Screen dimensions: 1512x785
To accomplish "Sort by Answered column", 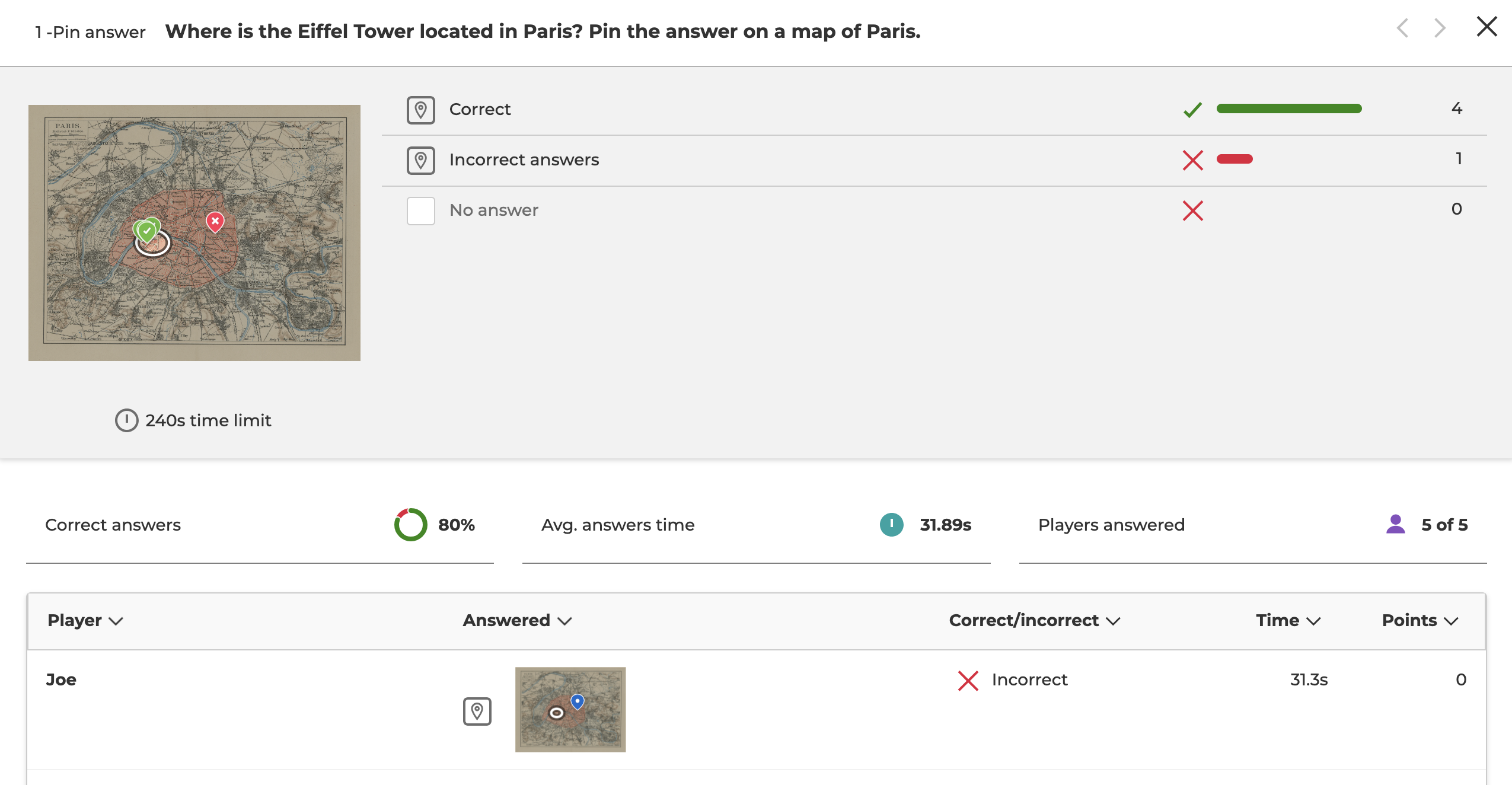I will coord(516,620).
